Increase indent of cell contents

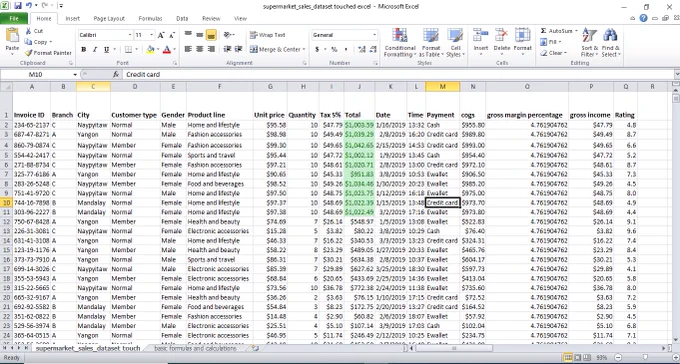point(238,49)
